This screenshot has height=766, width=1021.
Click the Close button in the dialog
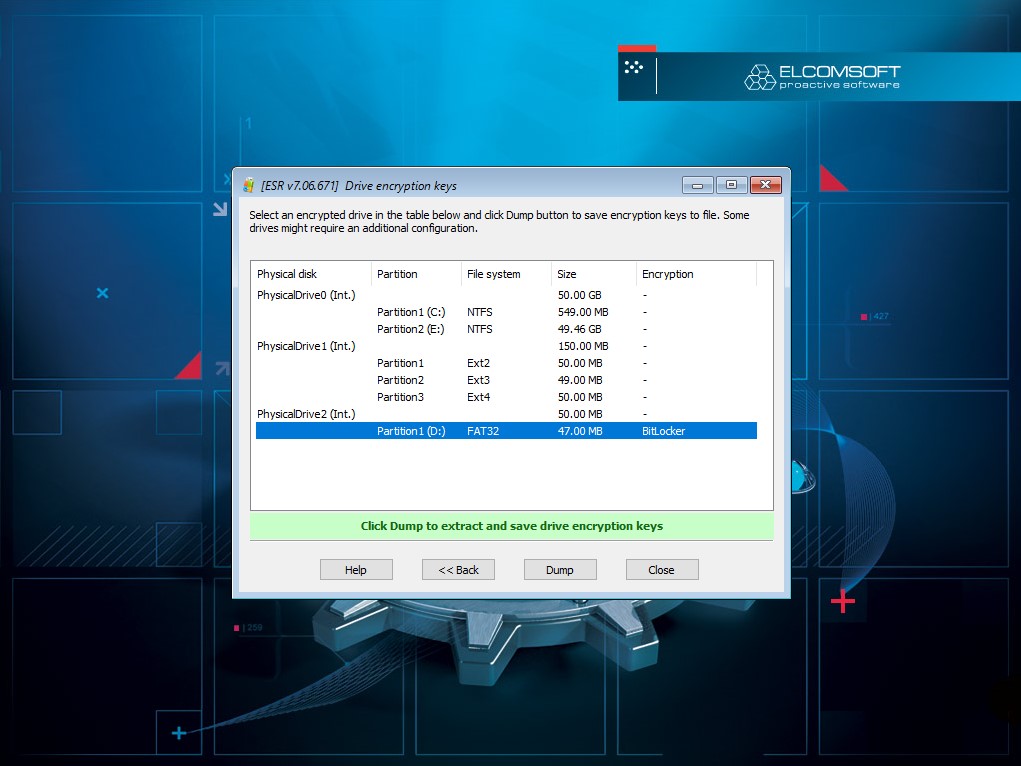(661, 570)
